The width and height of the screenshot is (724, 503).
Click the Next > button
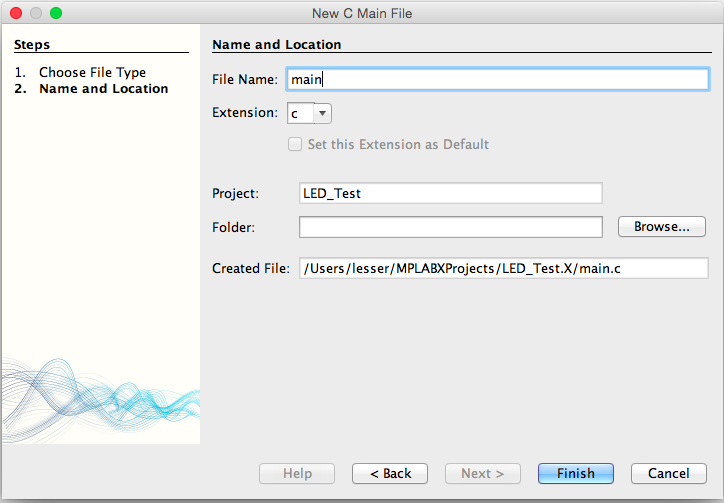click(482, 473)
